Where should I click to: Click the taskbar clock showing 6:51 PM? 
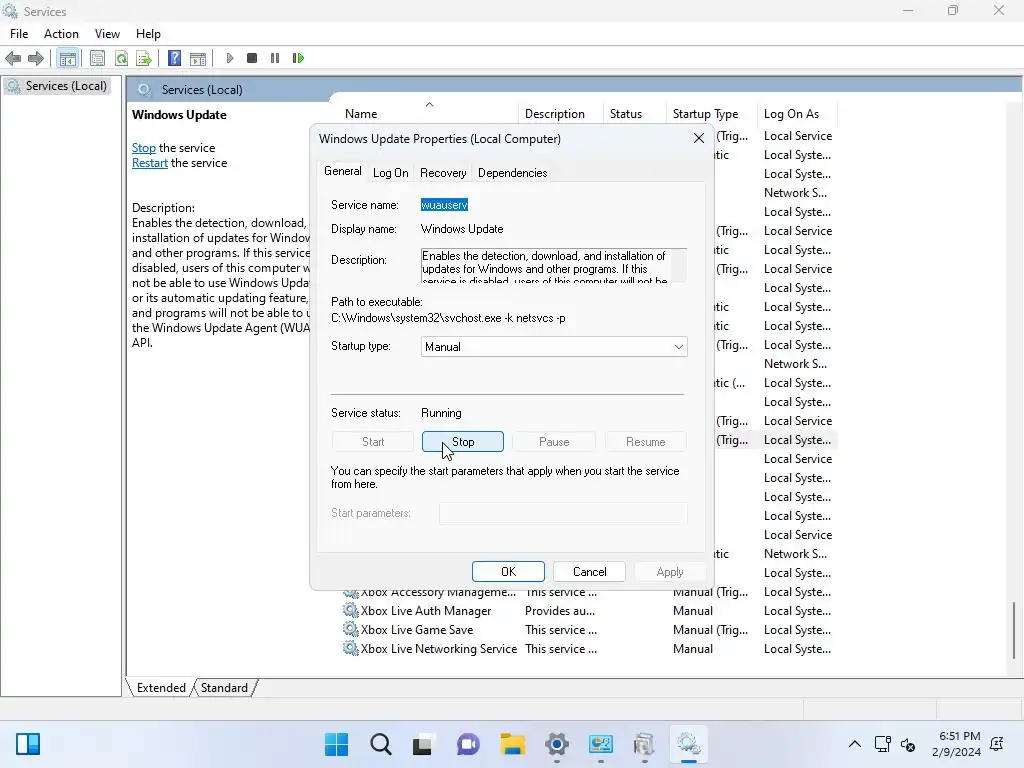tap(957, 744)
